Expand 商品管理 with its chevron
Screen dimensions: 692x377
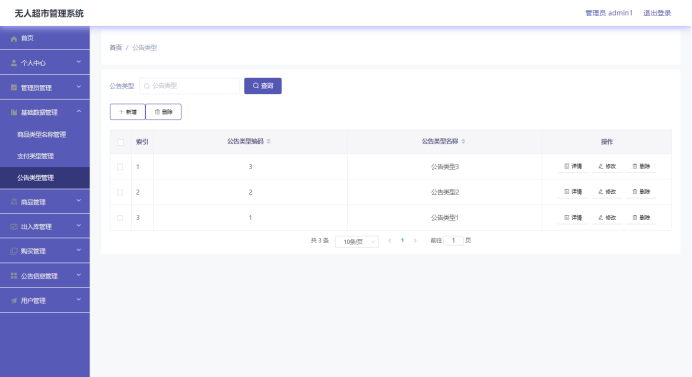point(79,200)
